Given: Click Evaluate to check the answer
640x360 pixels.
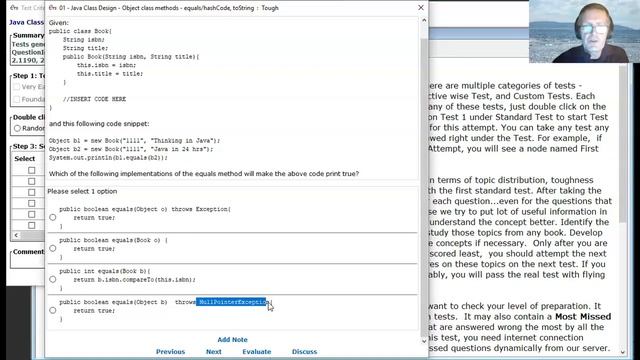Looking at the screenshot, I should coord(256,351).
